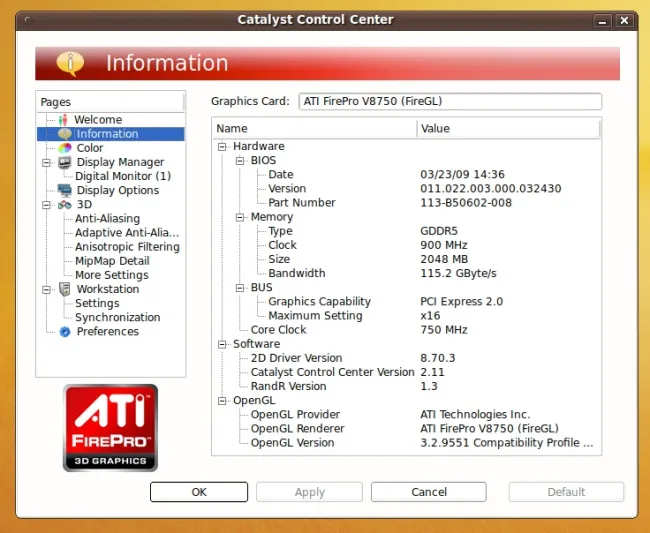The width and height of the screenshot is (650, 533).
Task: Click the Display Manager monitor icon
Action: point(65,162)
